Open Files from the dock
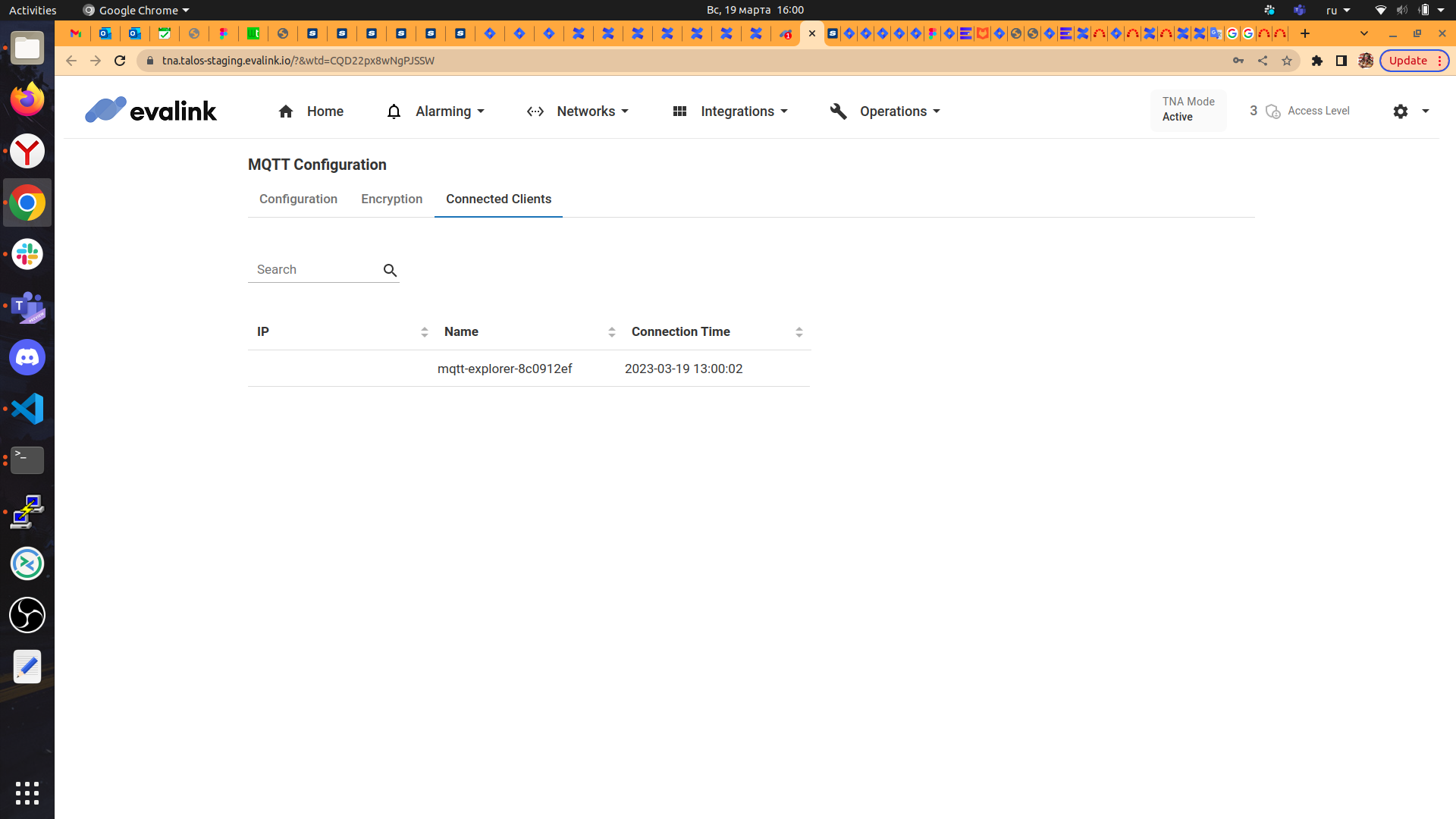 point(27,49)
